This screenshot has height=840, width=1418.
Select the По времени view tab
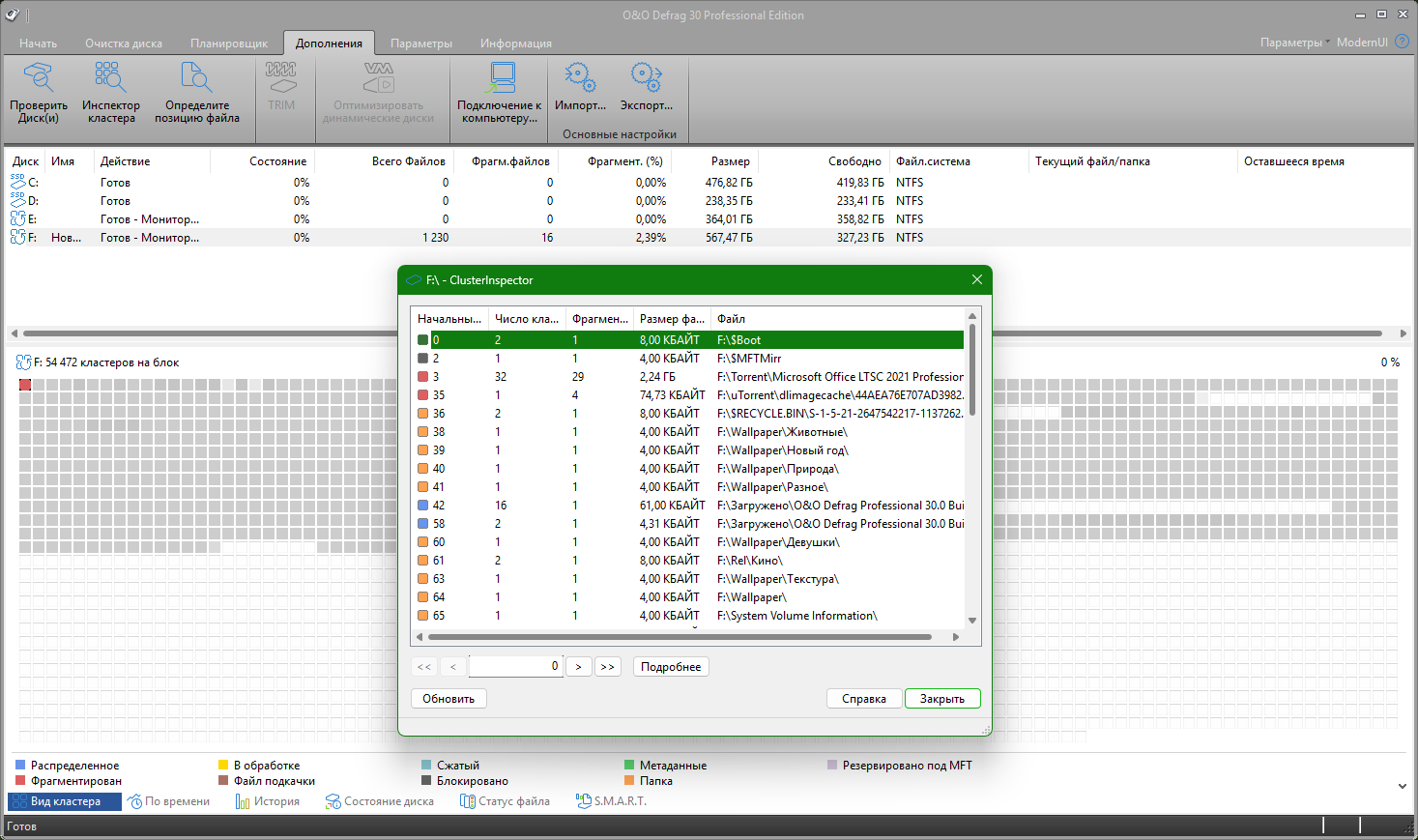click(169, 801)
